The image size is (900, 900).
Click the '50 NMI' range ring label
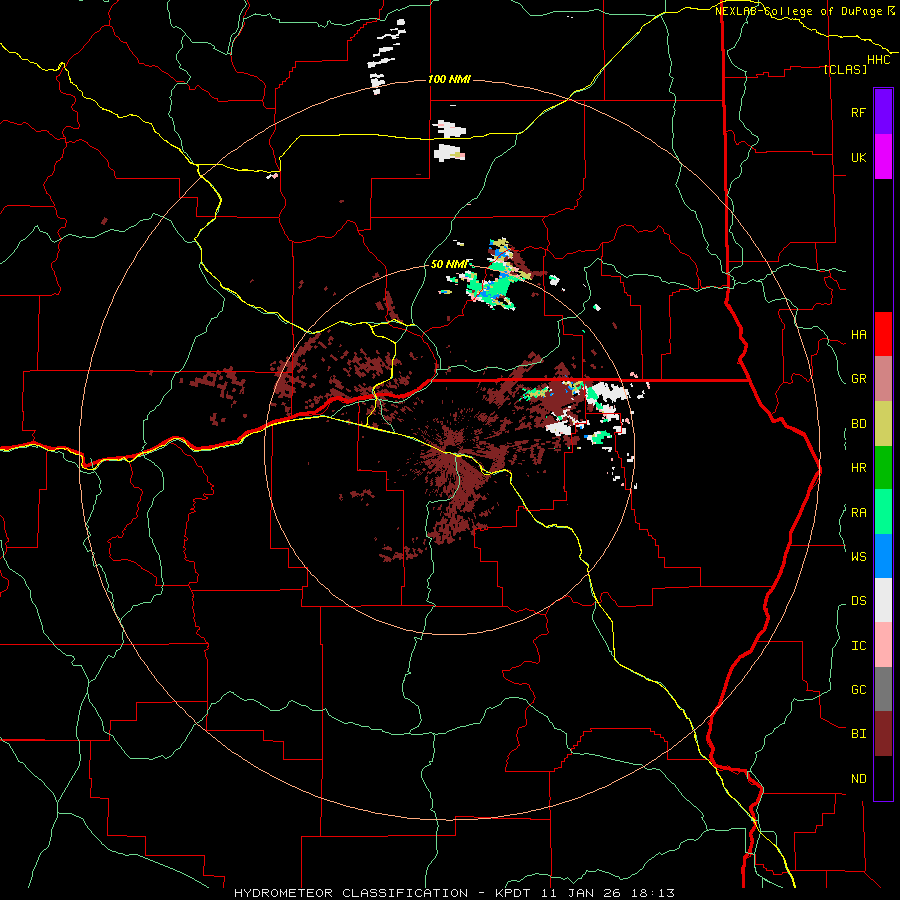pos(449,264)
